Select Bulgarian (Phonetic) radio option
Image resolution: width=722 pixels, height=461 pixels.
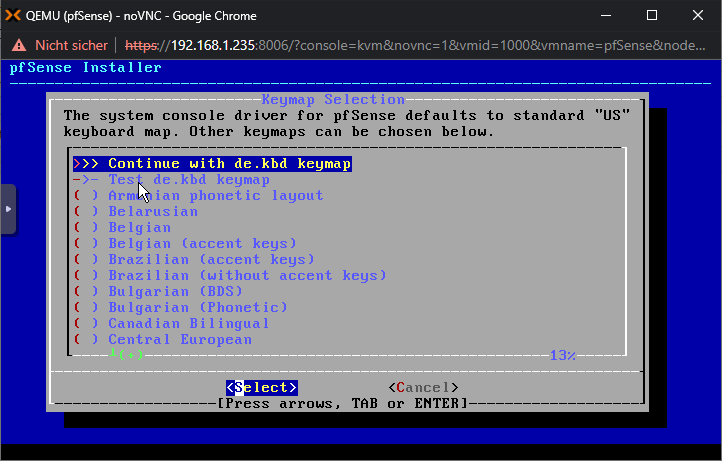pyautogui.click(x=180, y=308)
